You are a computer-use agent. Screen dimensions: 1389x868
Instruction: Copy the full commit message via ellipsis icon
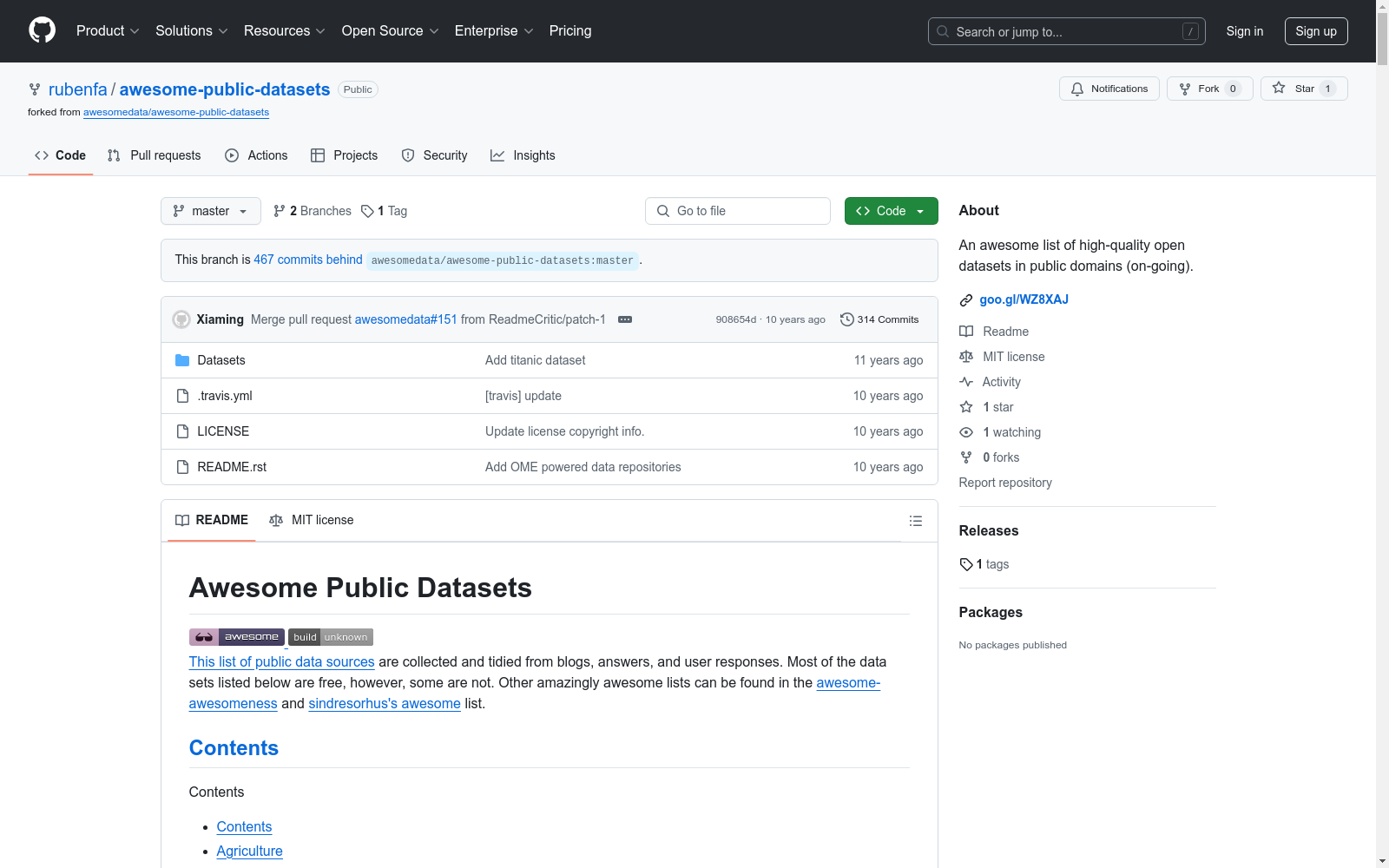[x=624, y=319]
